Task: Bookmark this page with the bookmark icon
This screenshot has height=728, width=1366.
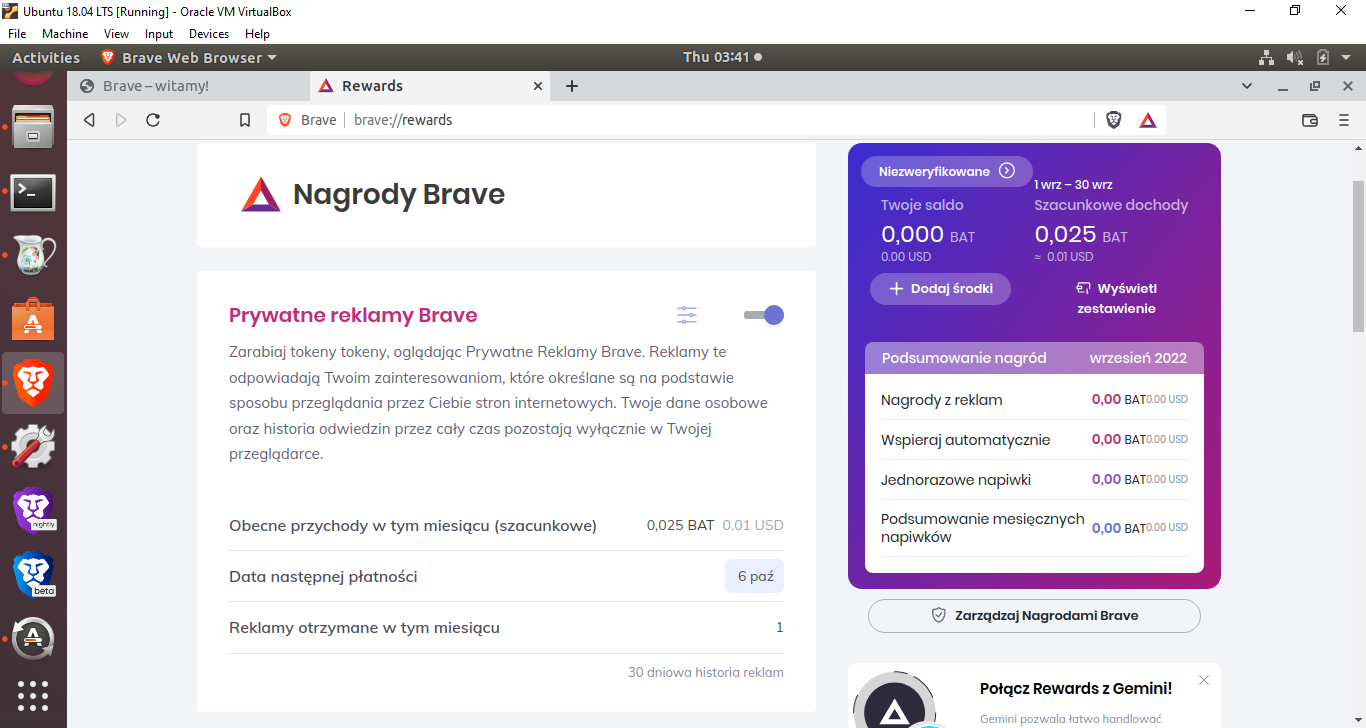Action: click(244, 119)
